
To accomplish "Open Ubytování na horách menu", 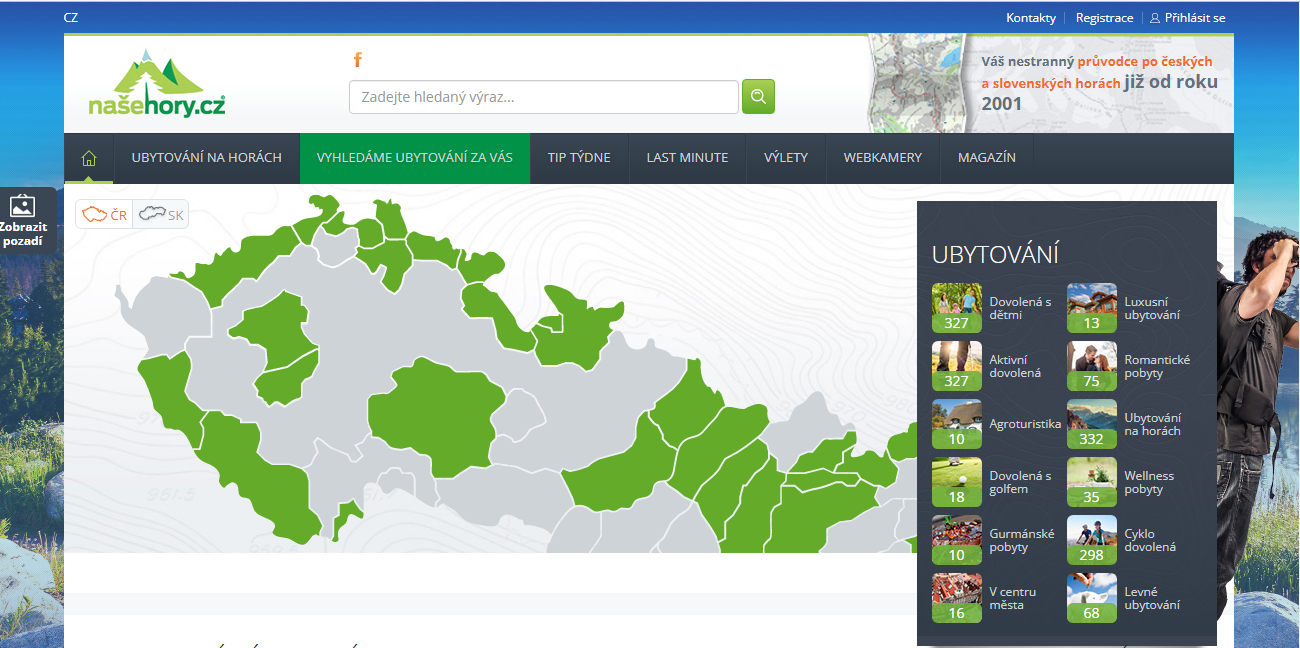I will (x=206, y=158).
